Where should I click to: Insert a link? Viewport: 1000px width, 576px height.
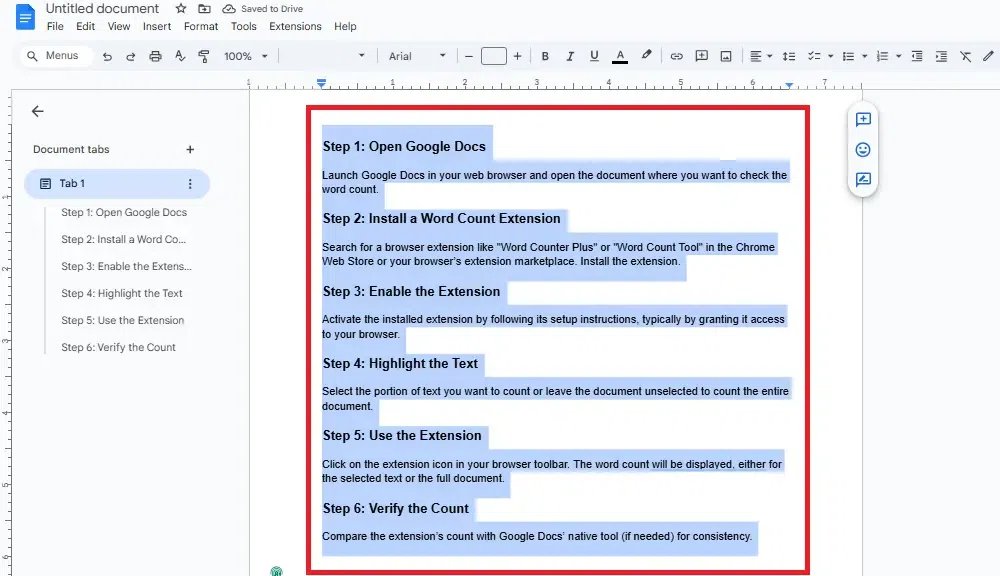[677, 56]
